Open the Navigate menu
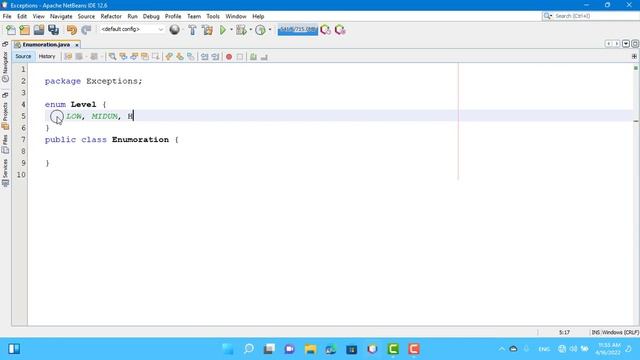 tap(61, 16)
